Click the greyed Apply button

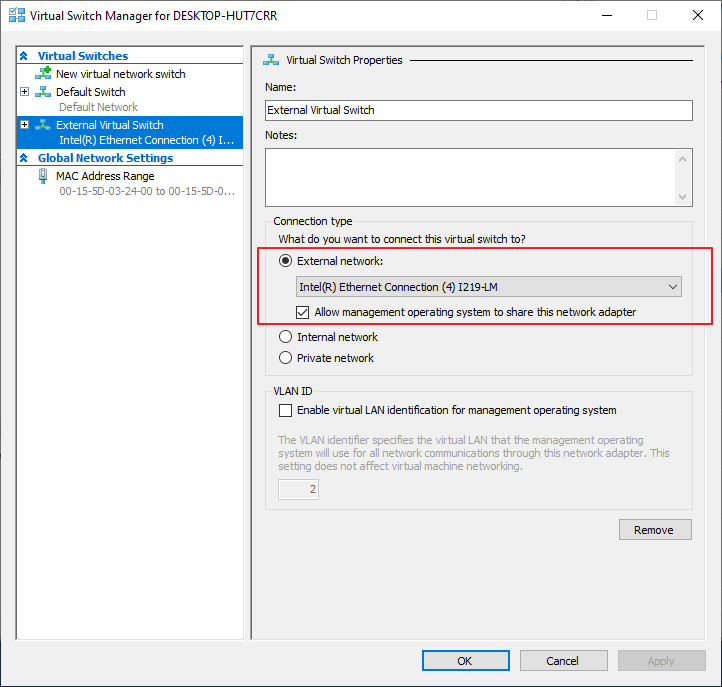[662, 661]
